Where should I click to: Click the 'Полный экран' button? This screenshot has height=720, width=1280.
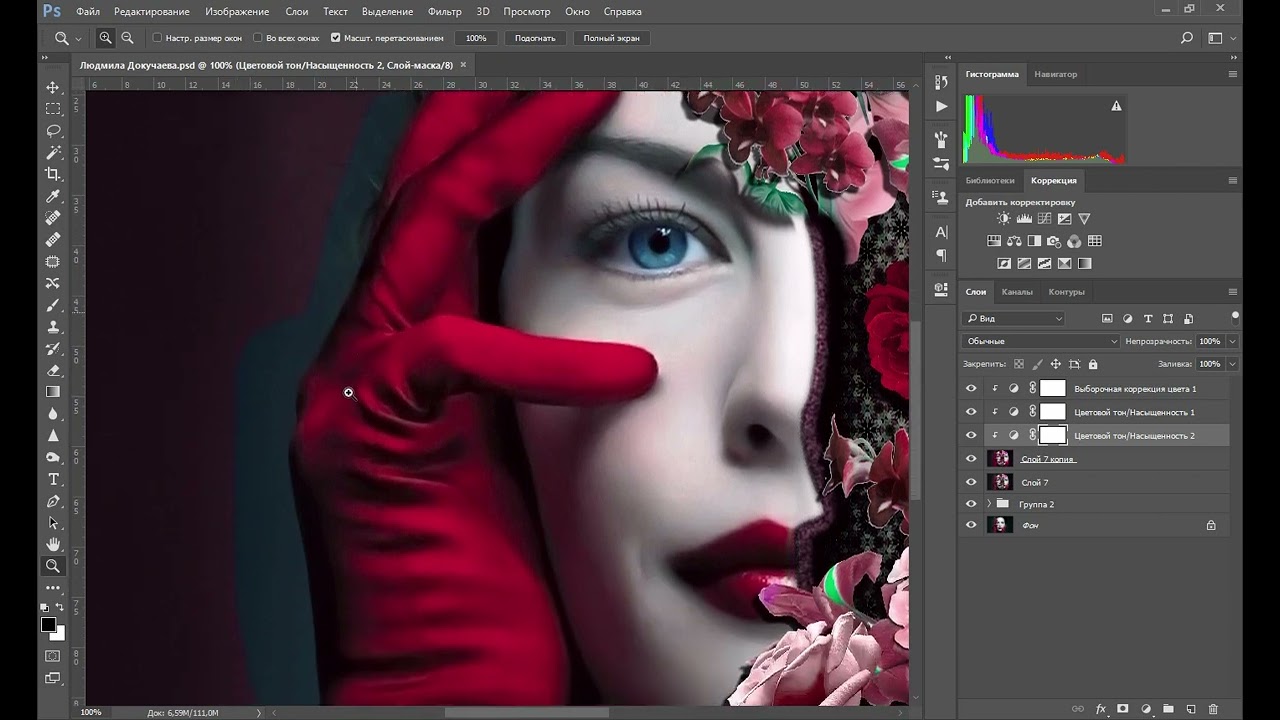[x=612, y=38]
